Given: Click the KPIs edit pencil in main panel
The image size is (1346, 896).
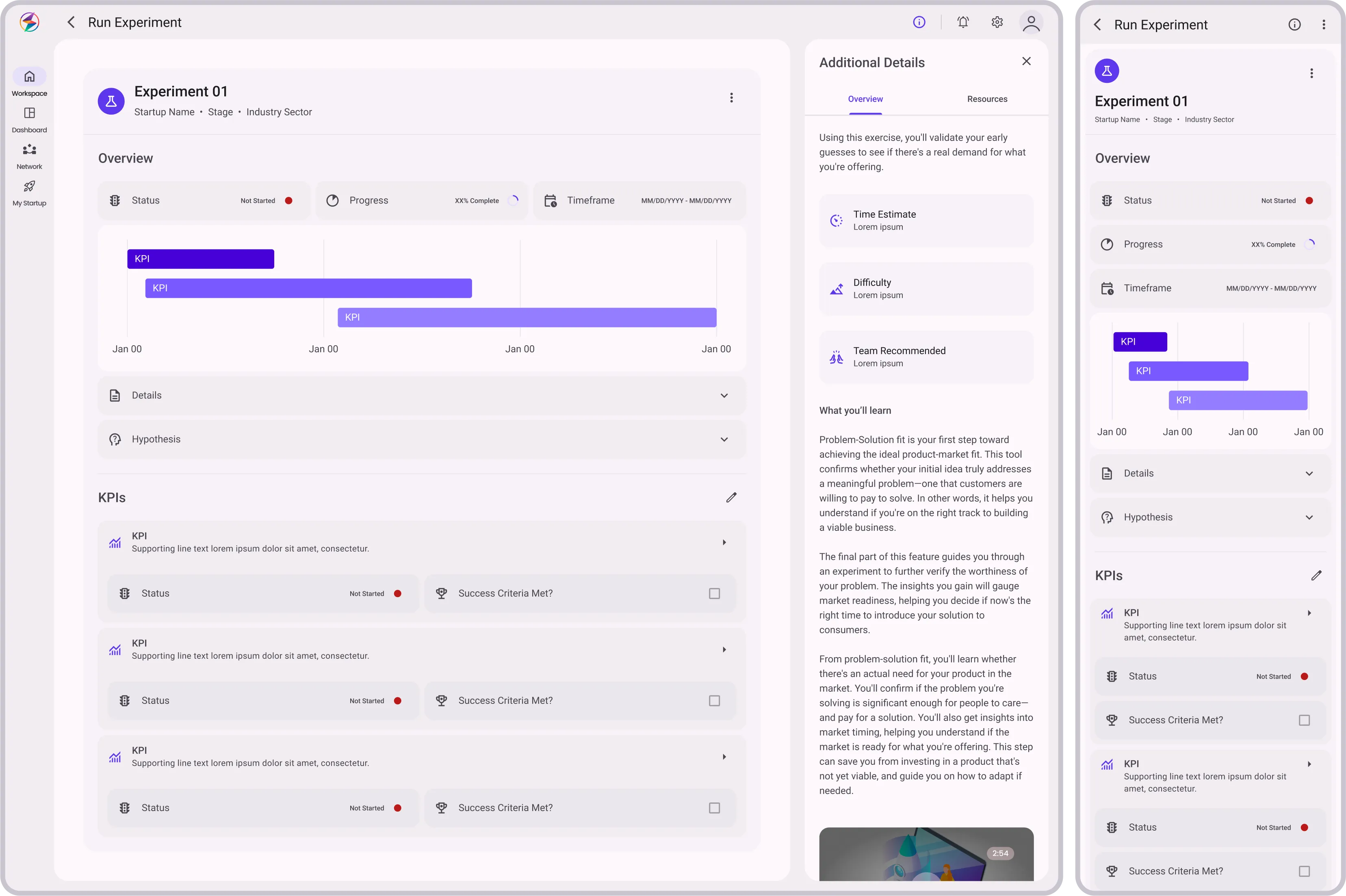Looking at the screenshot, I should [x=731, y=497].
